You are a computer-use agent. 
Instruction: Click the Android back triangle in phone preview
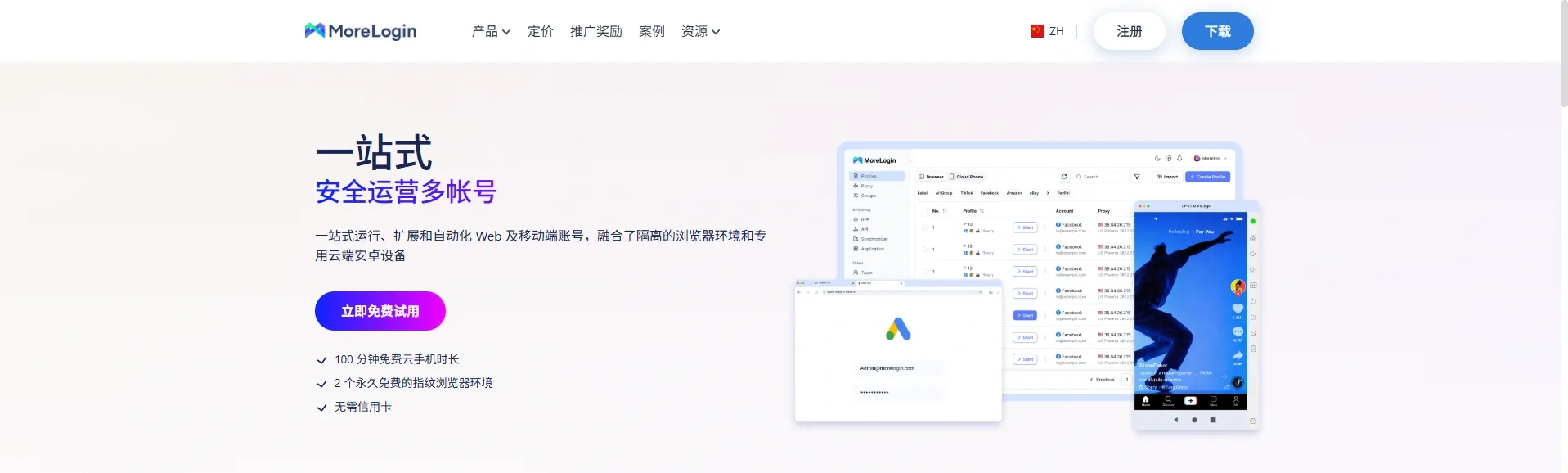[1175, 420]
